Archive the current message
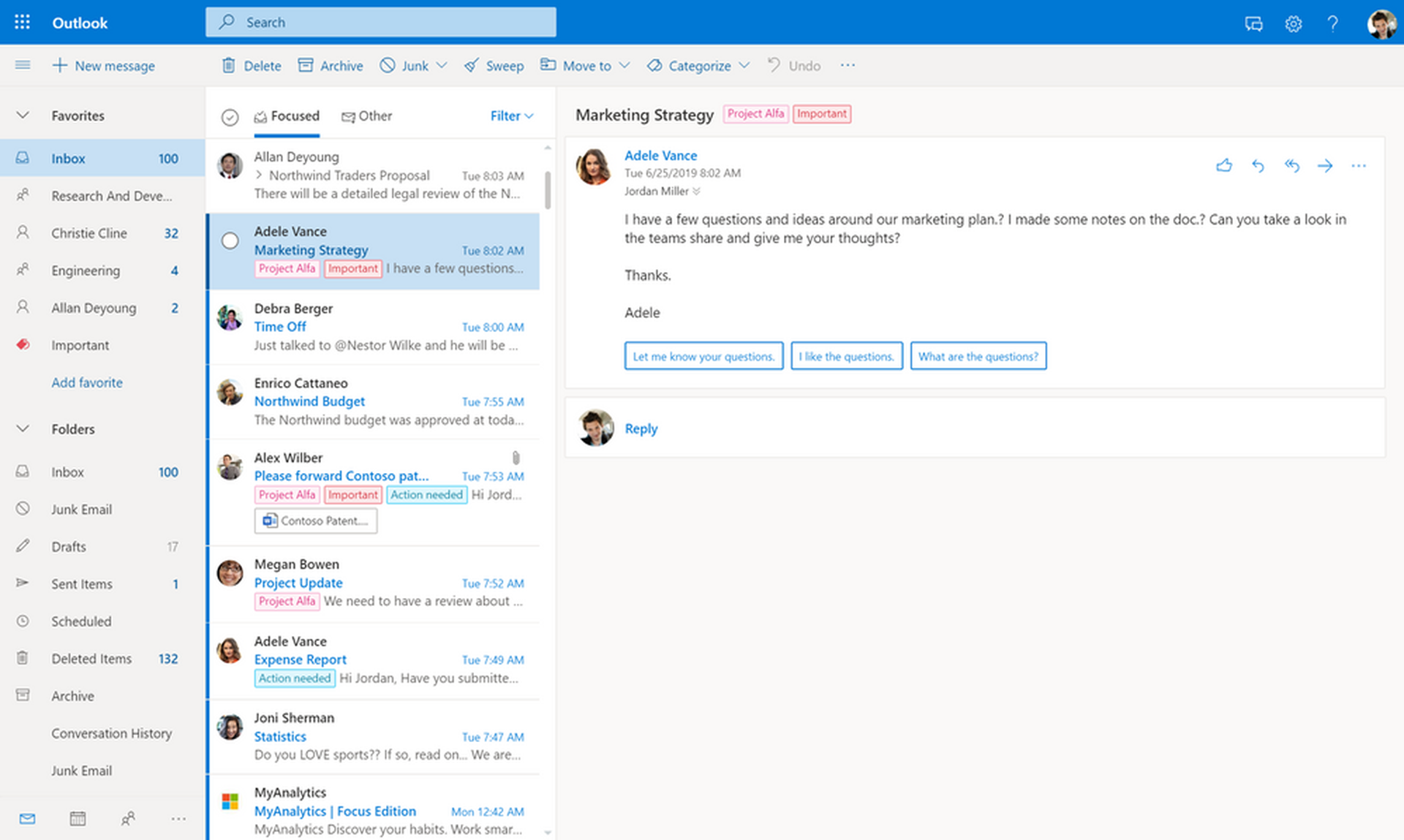This screenshot has height=840, width=1404. (330, 65)
